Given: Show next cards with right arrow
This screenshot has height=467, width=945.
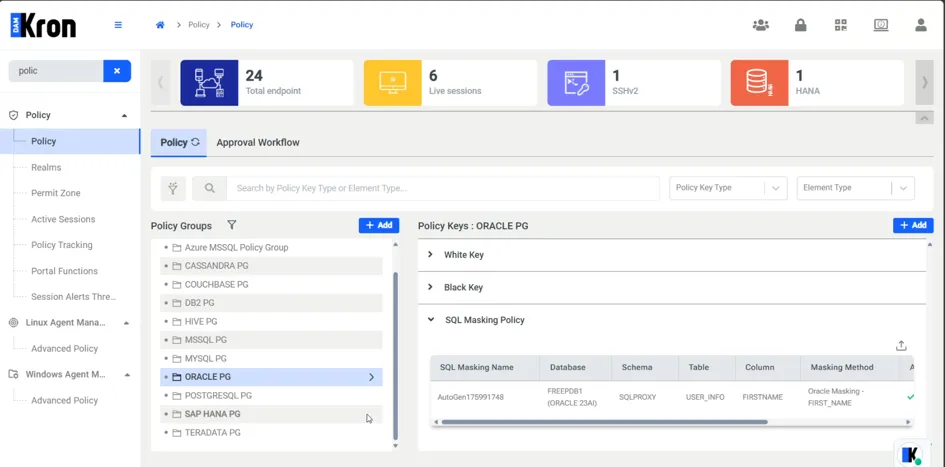Looking at the screenshot, I should pos(925,83).
